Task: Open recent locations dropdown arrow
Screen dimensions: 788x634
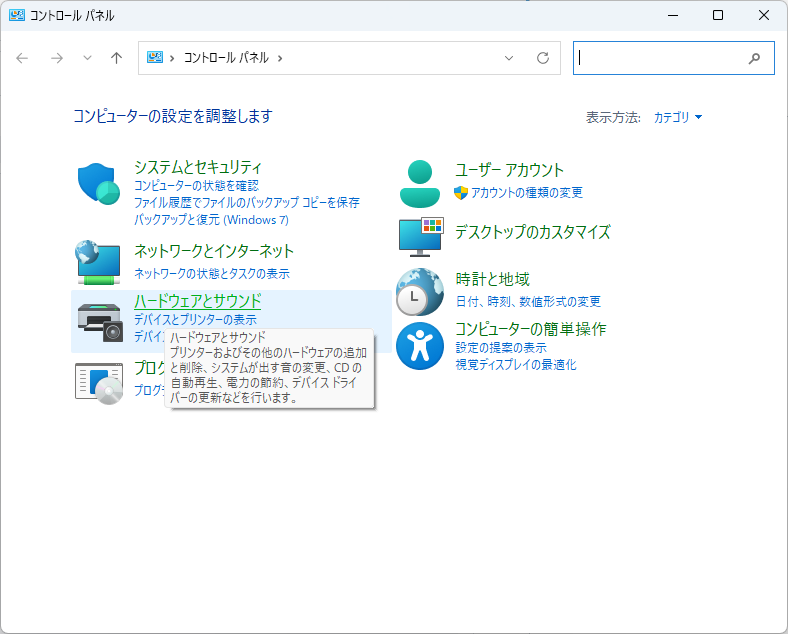Action: pyautogui.click(x=87, y=58)
